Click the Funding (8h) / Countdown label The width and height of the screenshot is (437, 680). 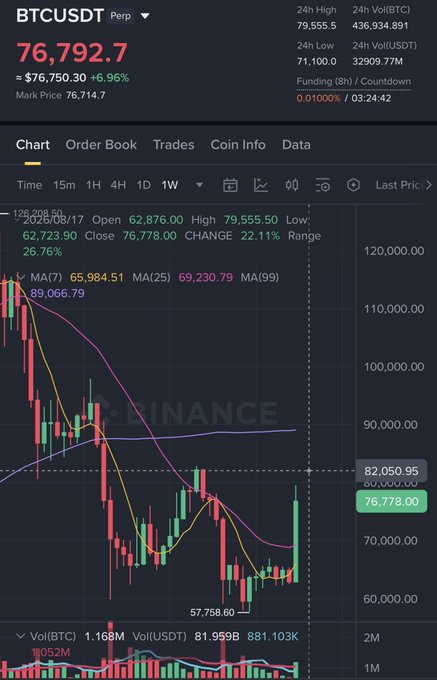click(x=354, y=82)
